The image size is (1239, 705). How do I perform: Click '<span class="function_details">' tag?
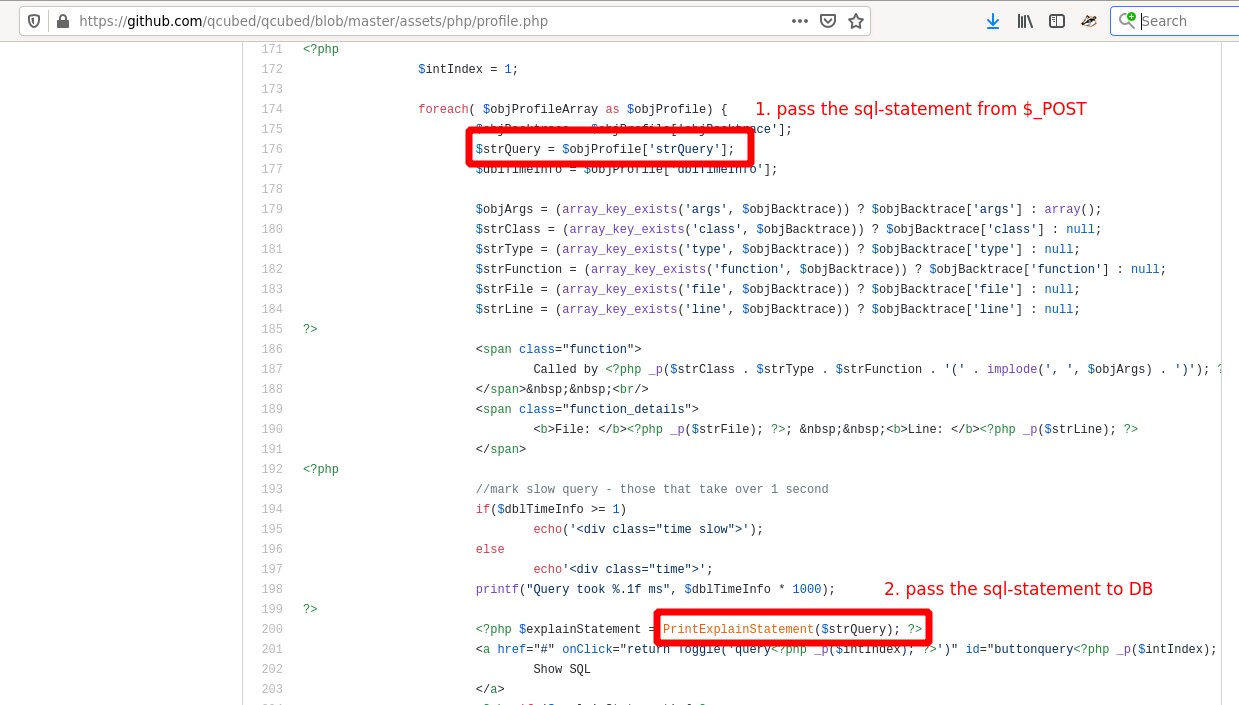click(587, 409)
